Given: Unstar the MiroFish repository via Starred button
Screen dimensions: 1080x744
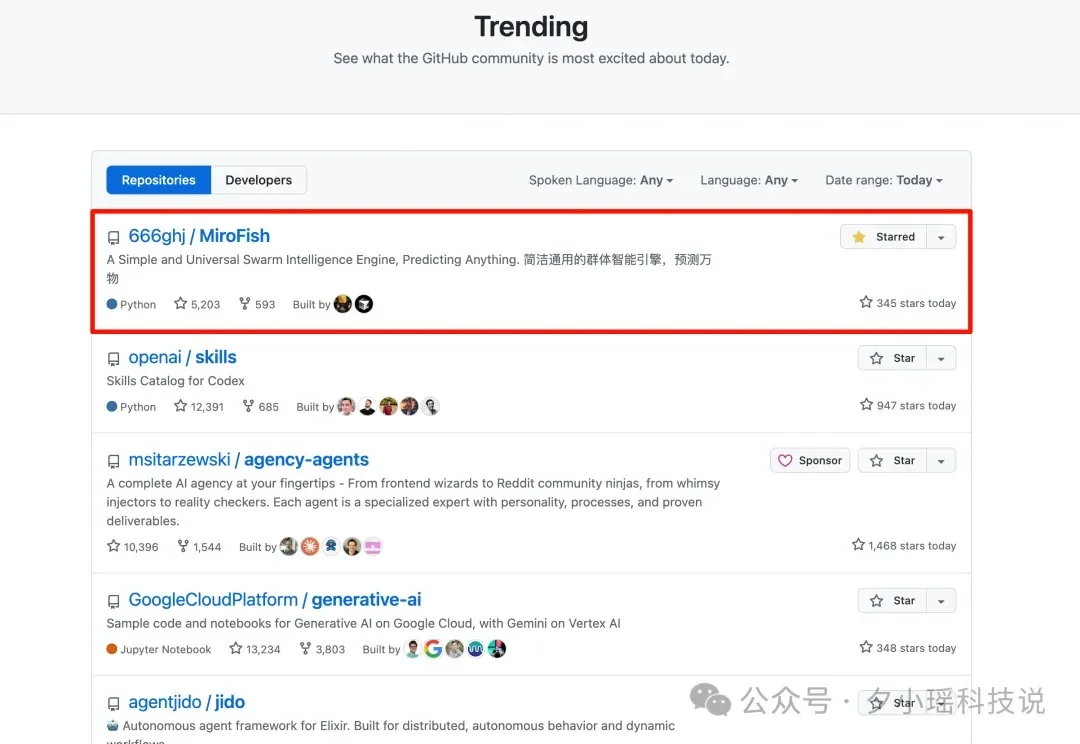Looking at the screenshot, I should coord(888,236).
